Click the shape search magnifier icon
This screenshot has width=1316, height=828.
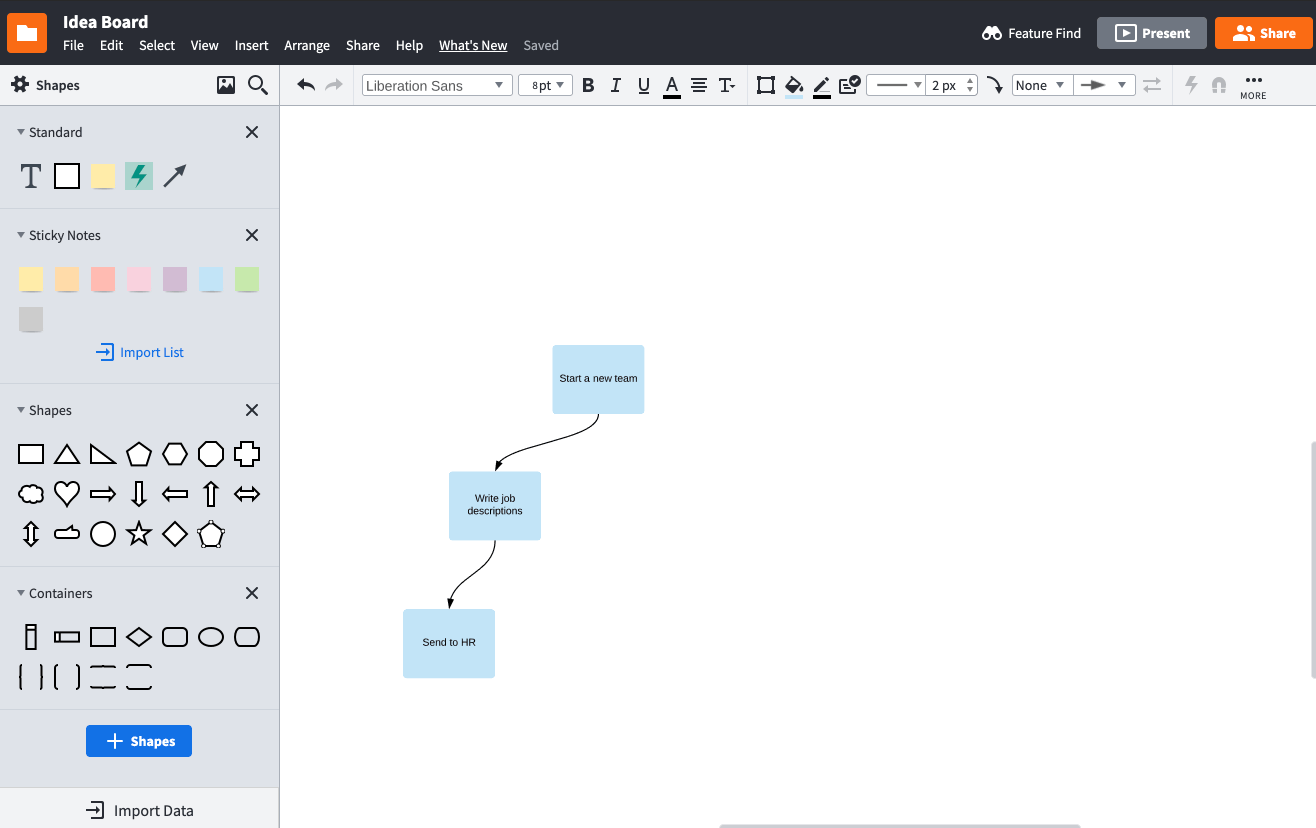tap(258, 85)
